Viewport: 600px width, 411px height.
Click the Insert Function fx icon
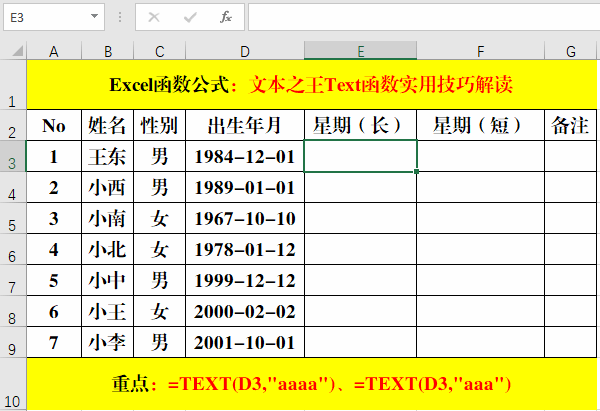click(x=226, y=17)
